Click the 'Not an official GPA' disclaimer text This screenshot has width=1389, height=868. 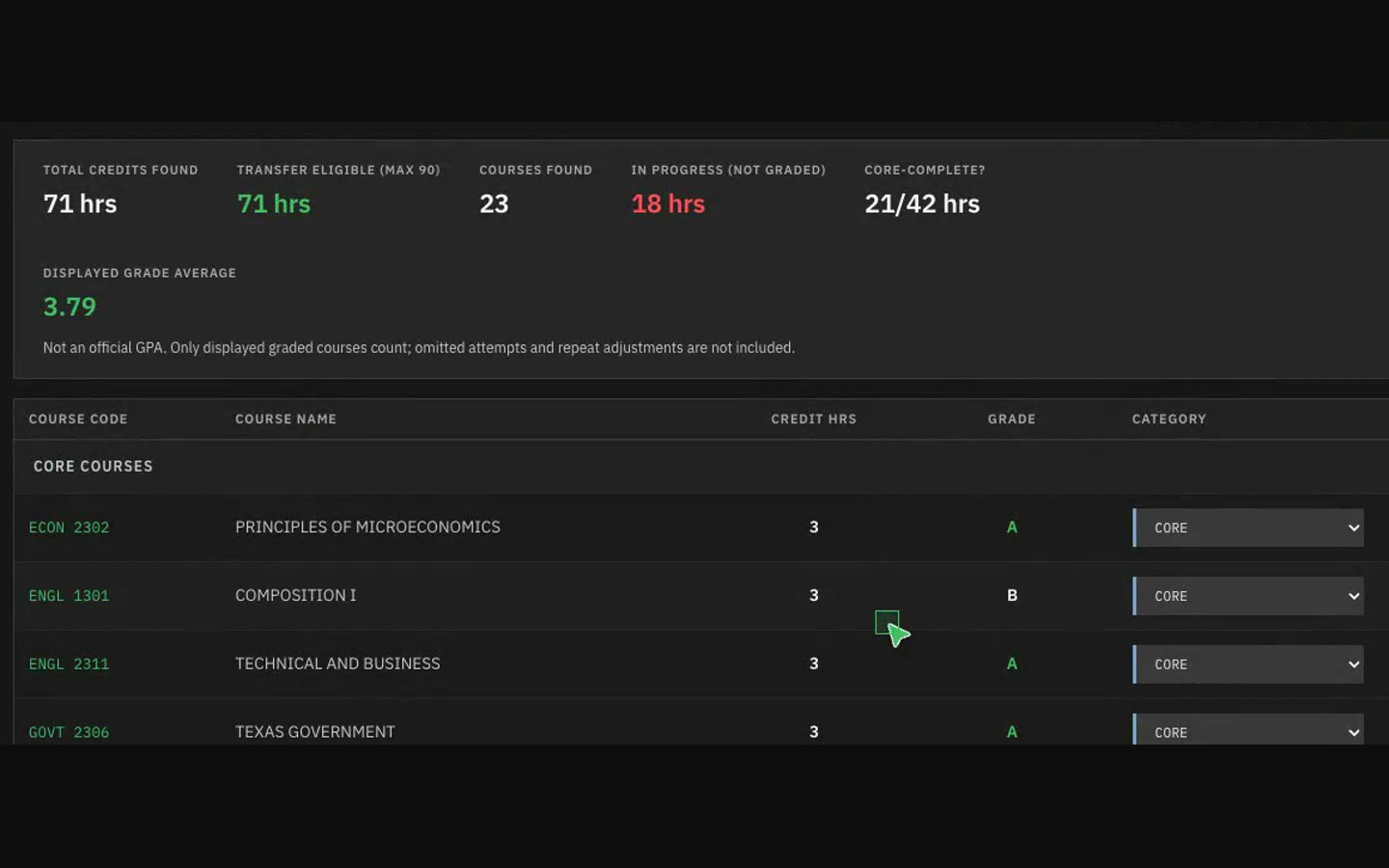[419, 347]
